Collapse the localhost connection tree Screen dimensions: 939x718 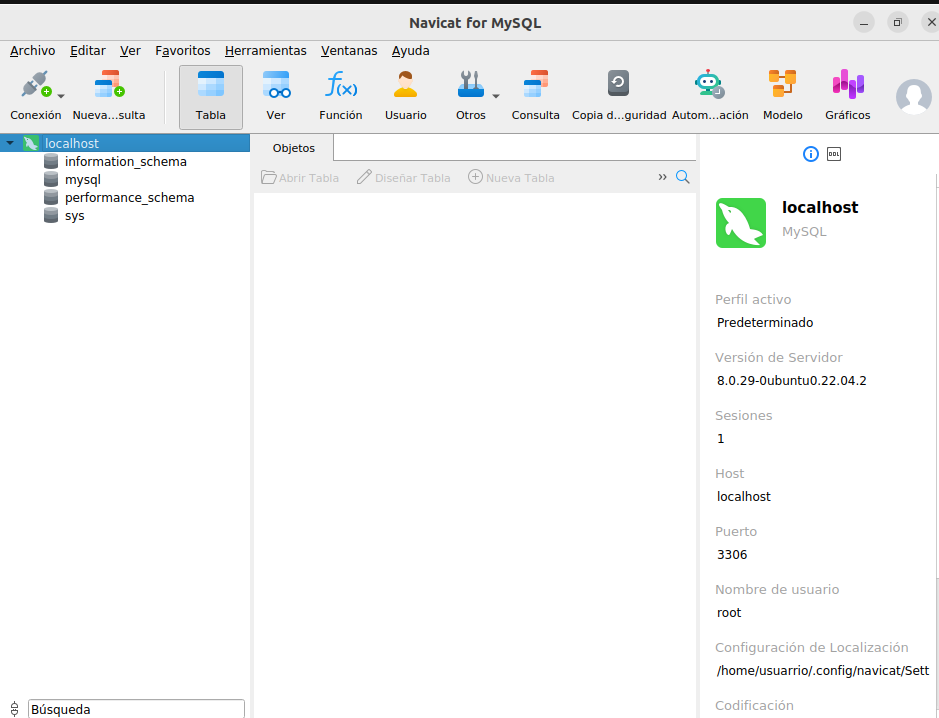pos(10,144)
